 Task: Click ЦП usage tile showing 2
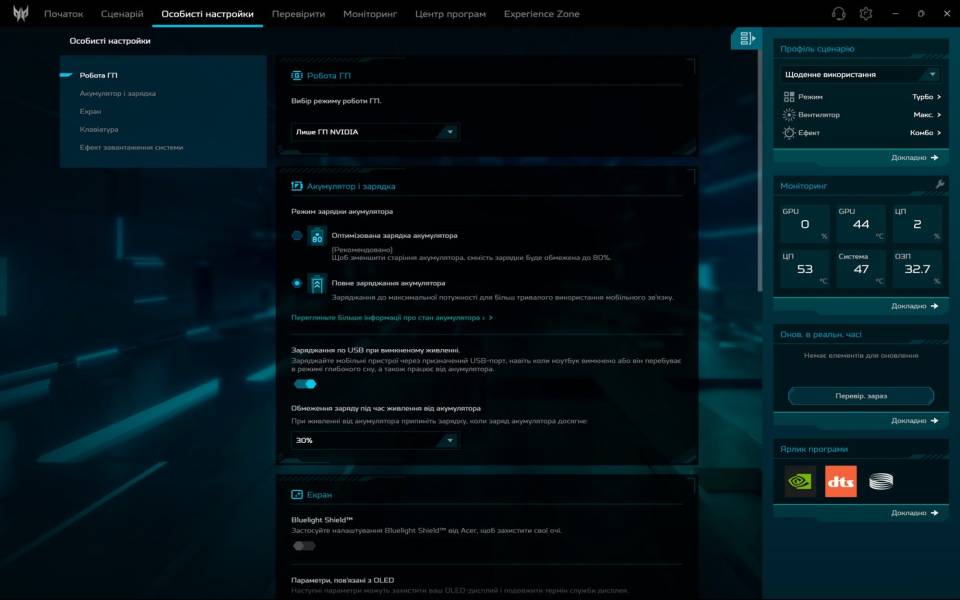[x=917, y=224]
